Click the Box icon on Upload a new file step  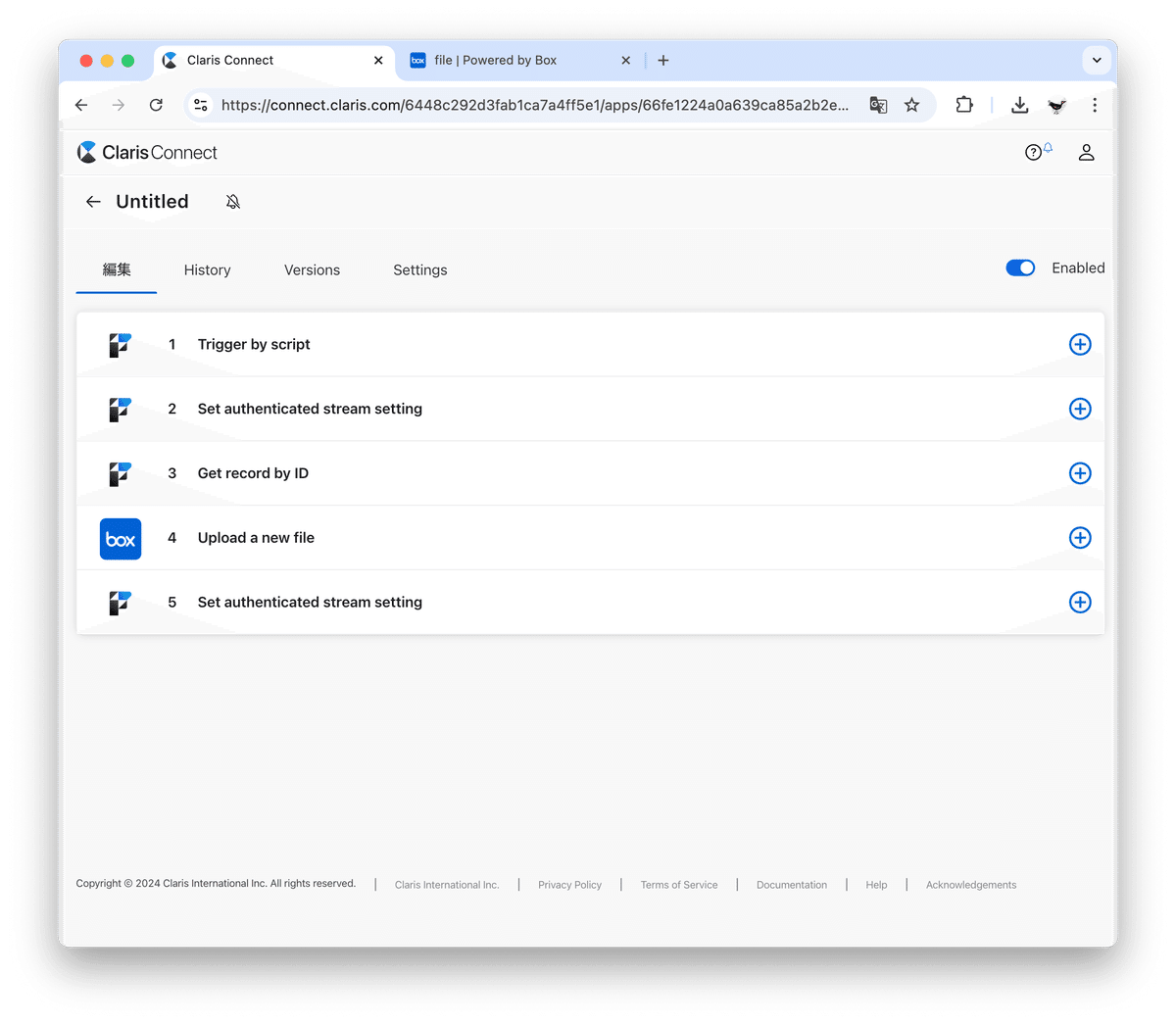[x=120, y=538]
